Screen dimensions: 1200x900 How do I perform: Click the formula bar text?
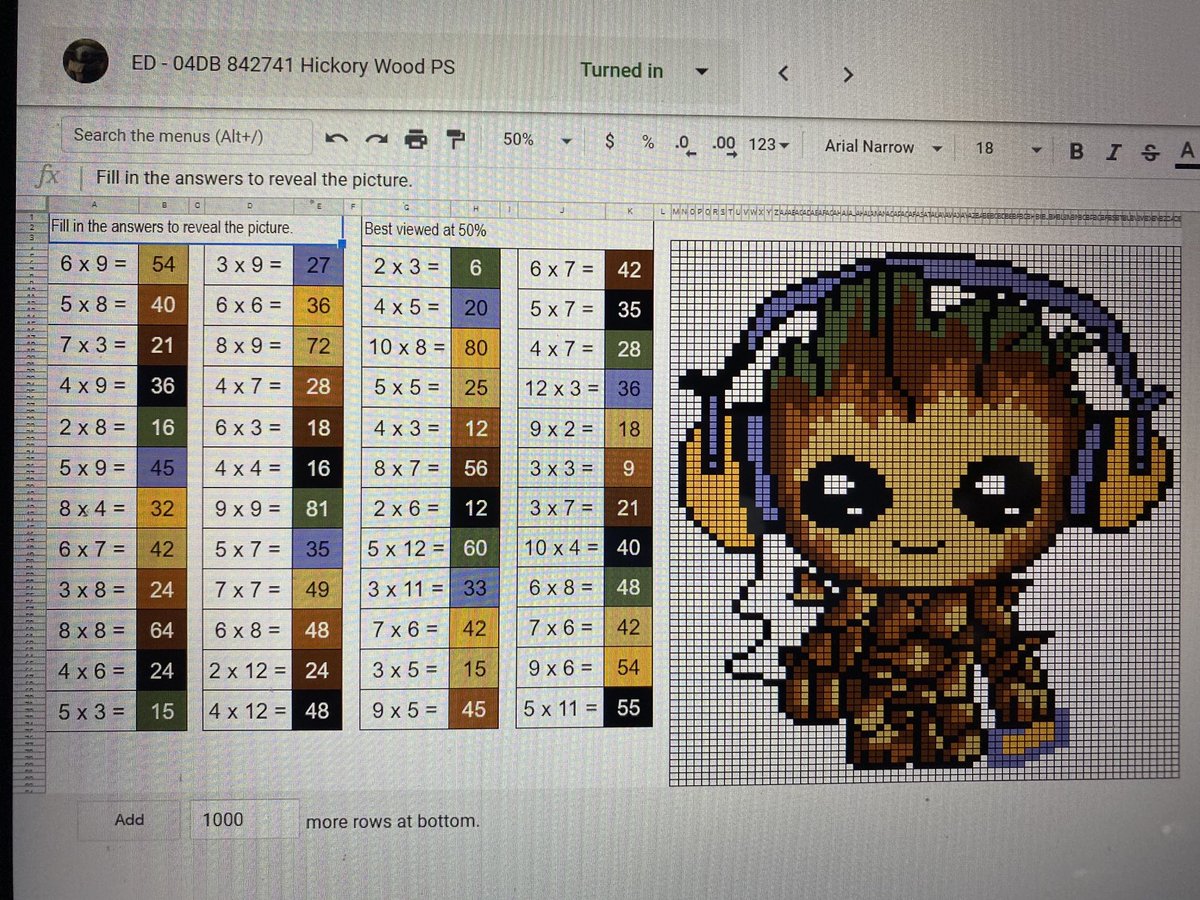click(253, 180)
